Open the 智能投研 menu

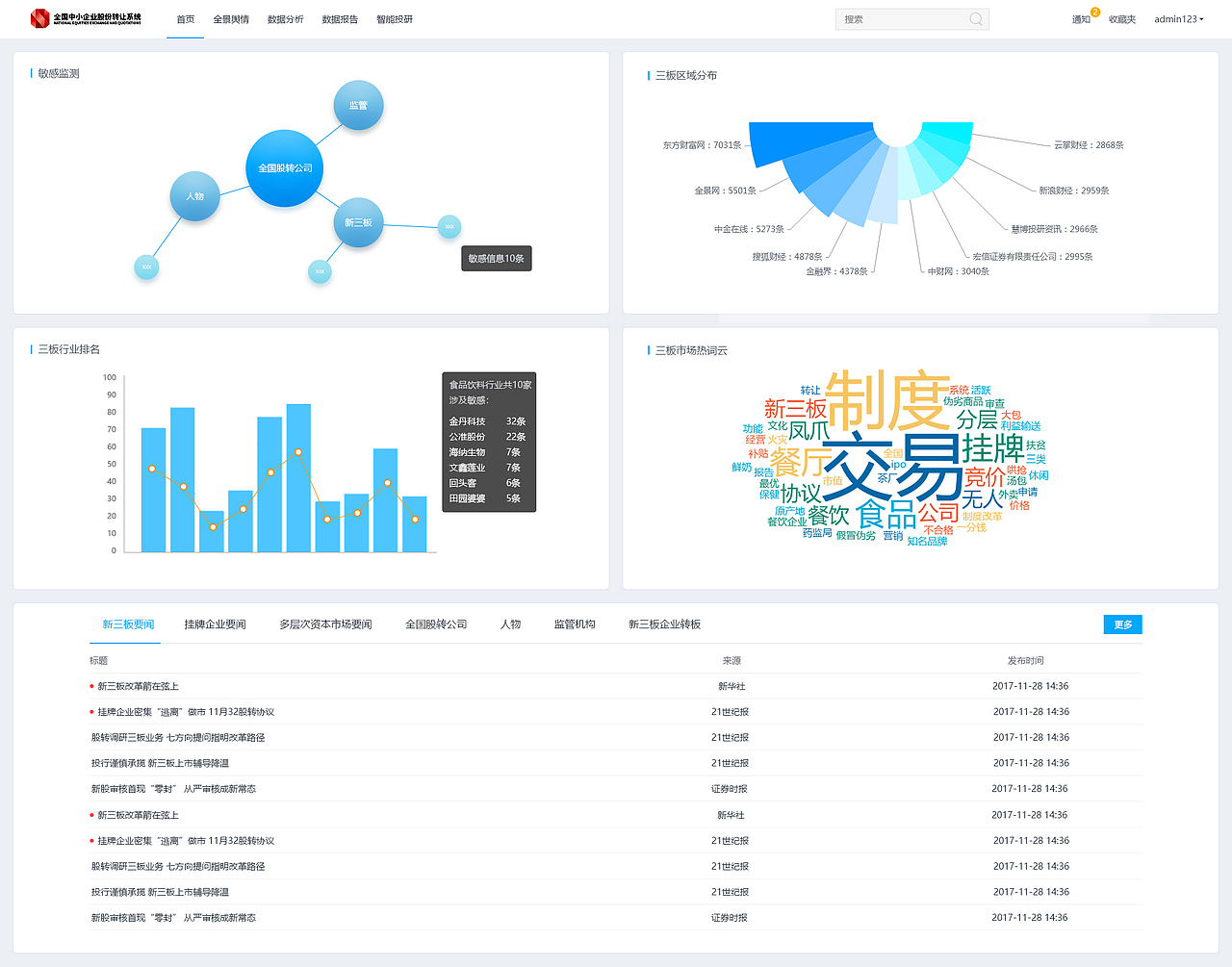tap(395, 19)
